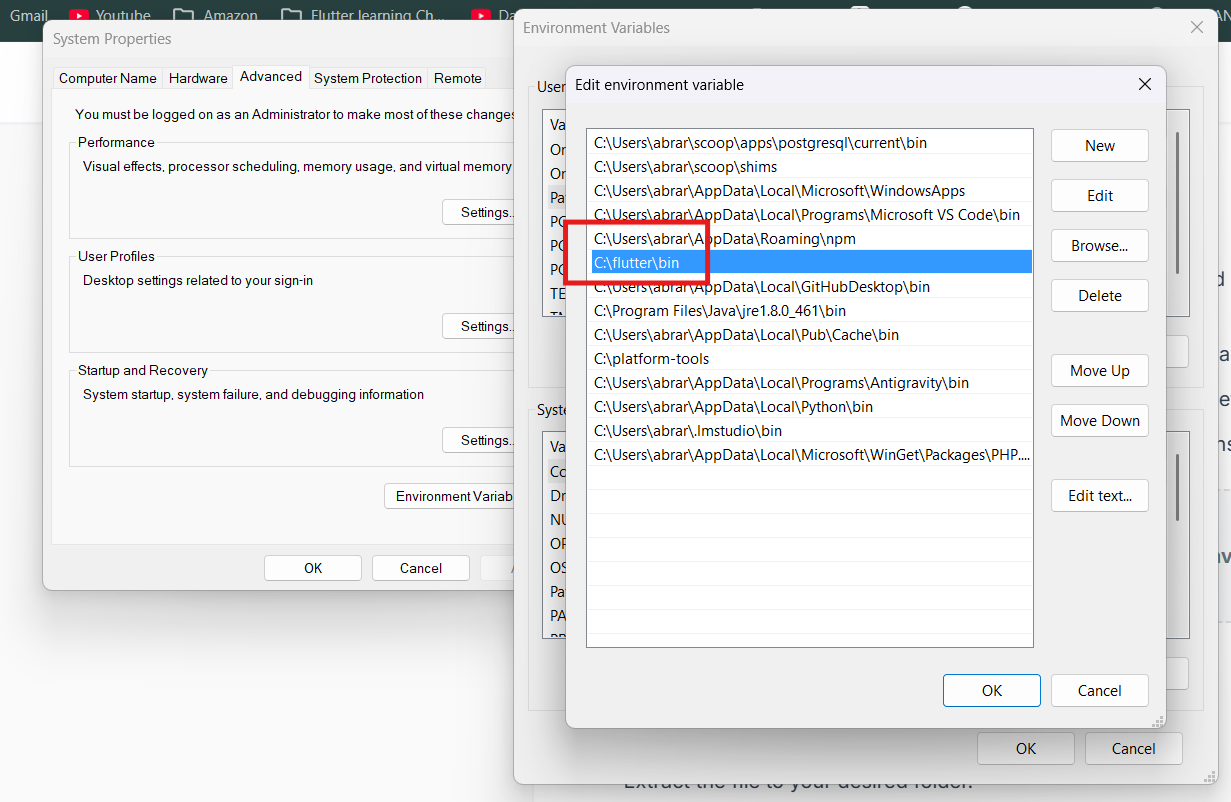Select the Microsoft\WindowsApps path row

click(x=810, y=191)
